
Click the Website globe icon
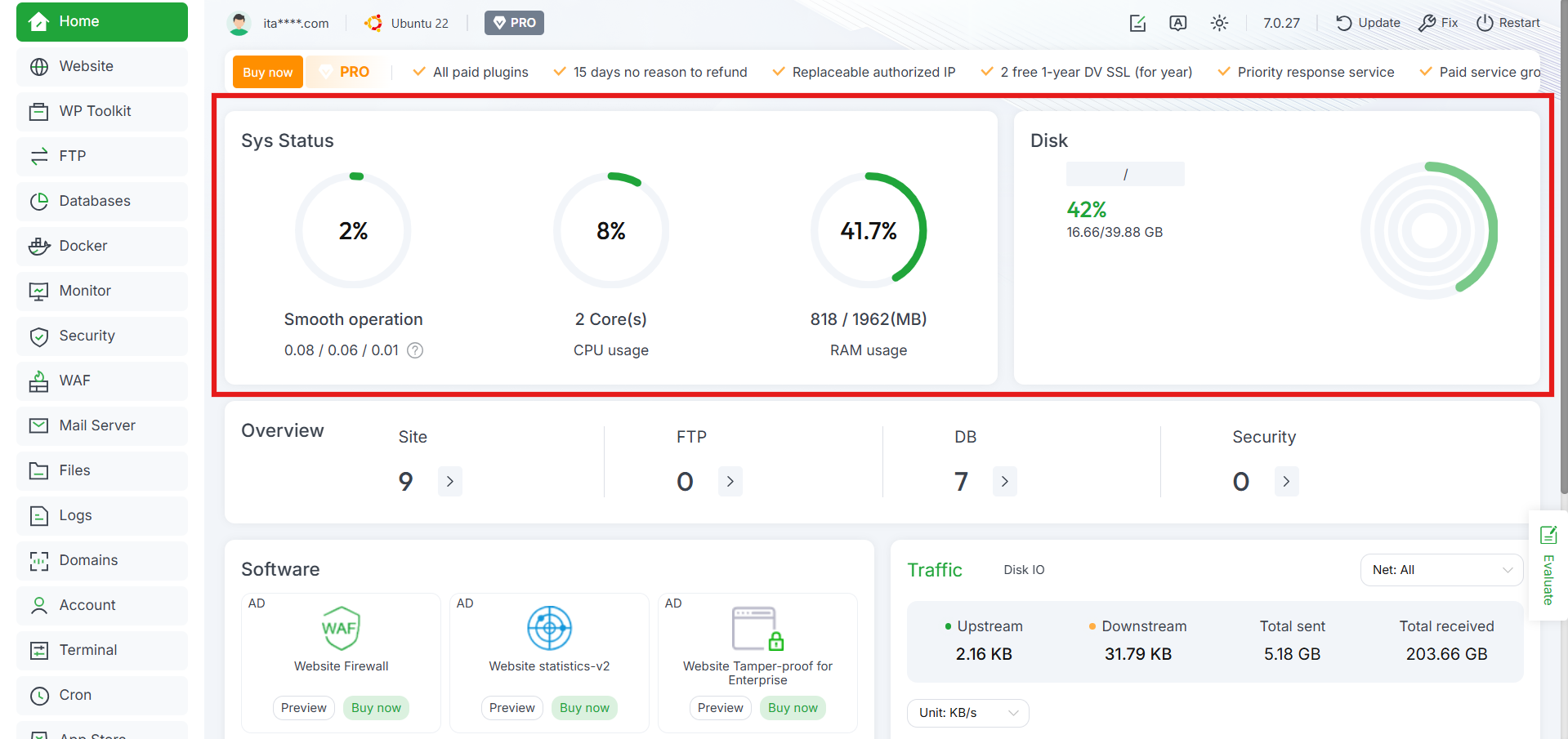coord(38,67)
